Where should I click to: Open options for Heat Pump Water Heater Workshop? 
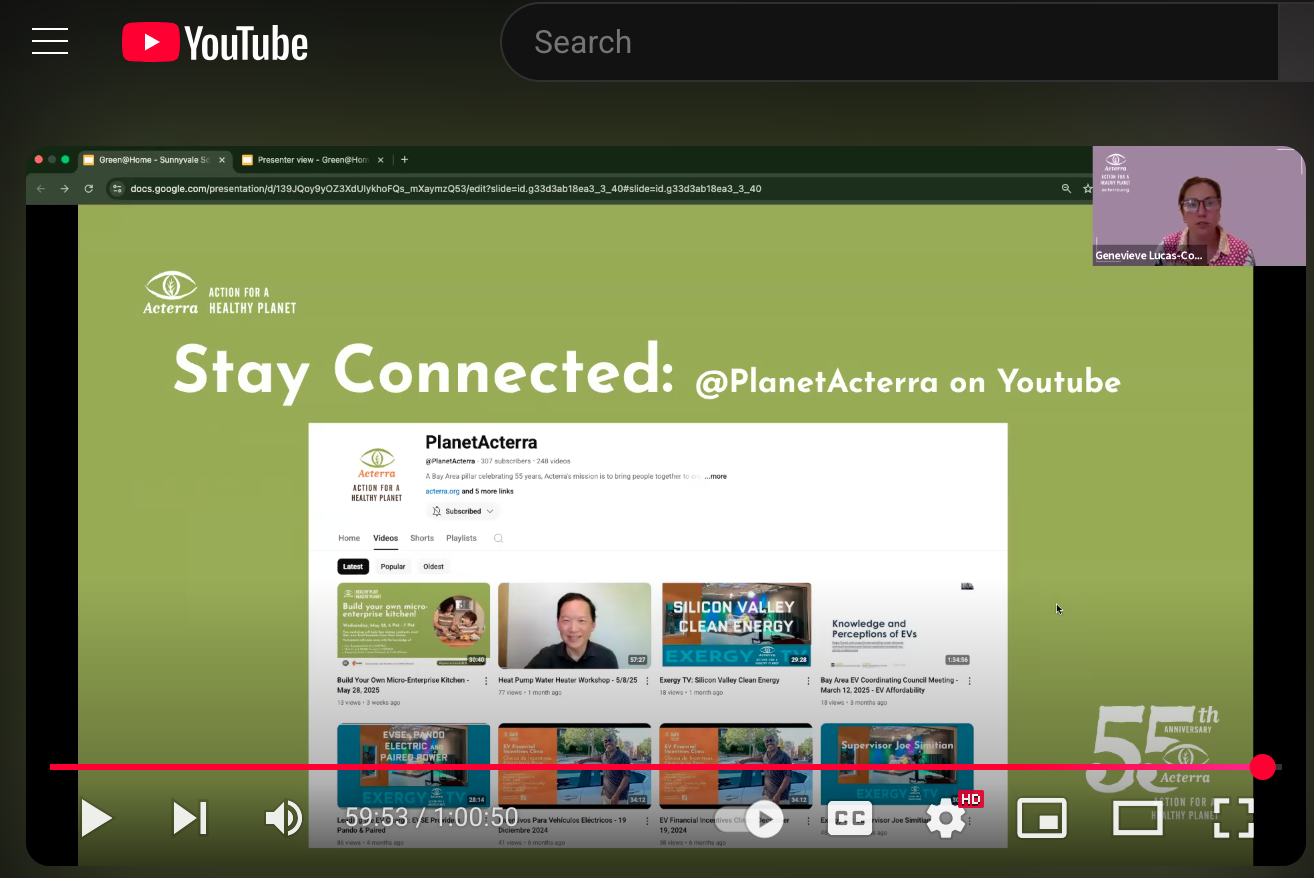(647, 681)
